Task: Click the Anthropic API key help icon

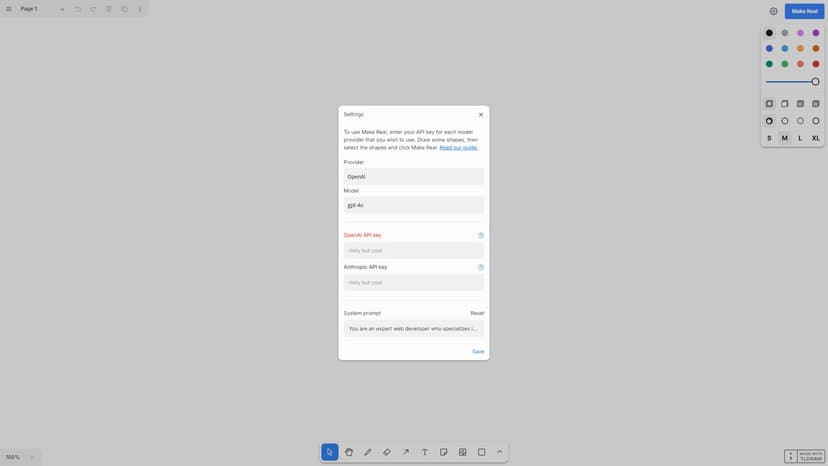Action: click(481, 267)
